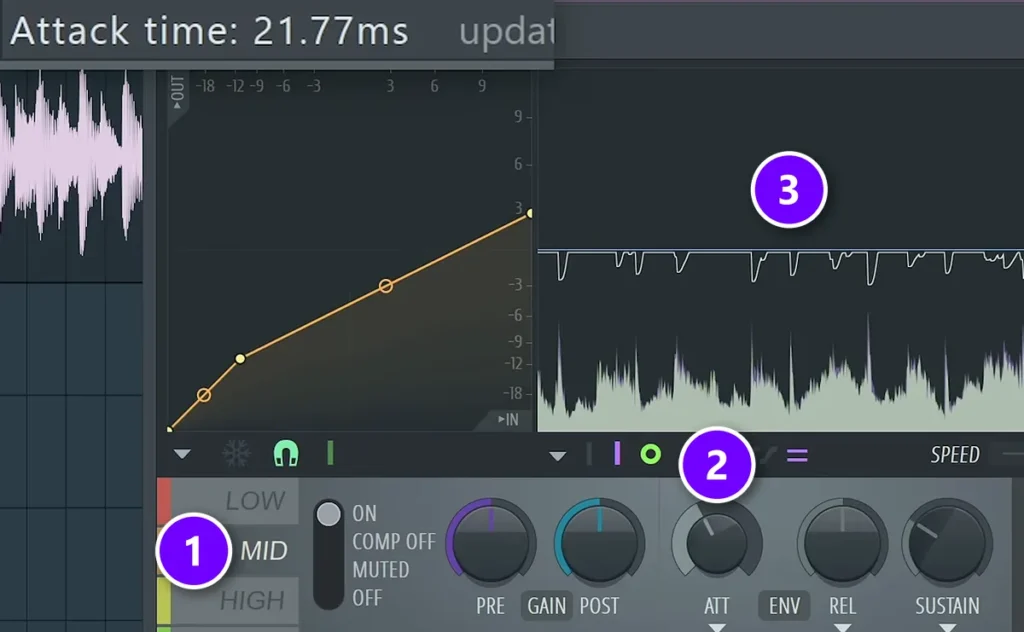
Task: Click the ATT attack knob
Action: pyautogui.click(x=717, y=542)
